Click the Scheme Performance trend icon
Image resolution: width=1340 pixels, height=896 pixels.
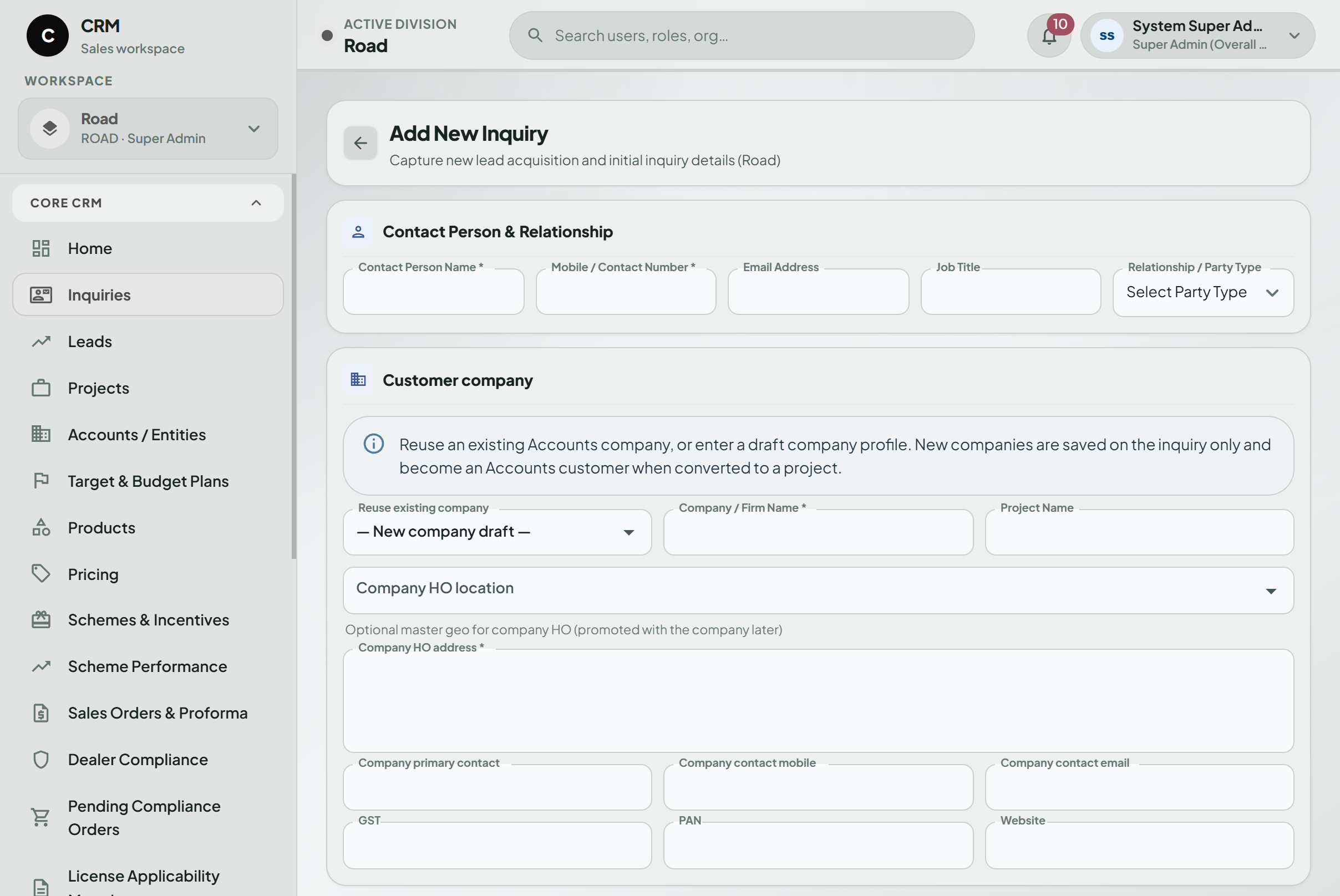[x=41, y=666]
